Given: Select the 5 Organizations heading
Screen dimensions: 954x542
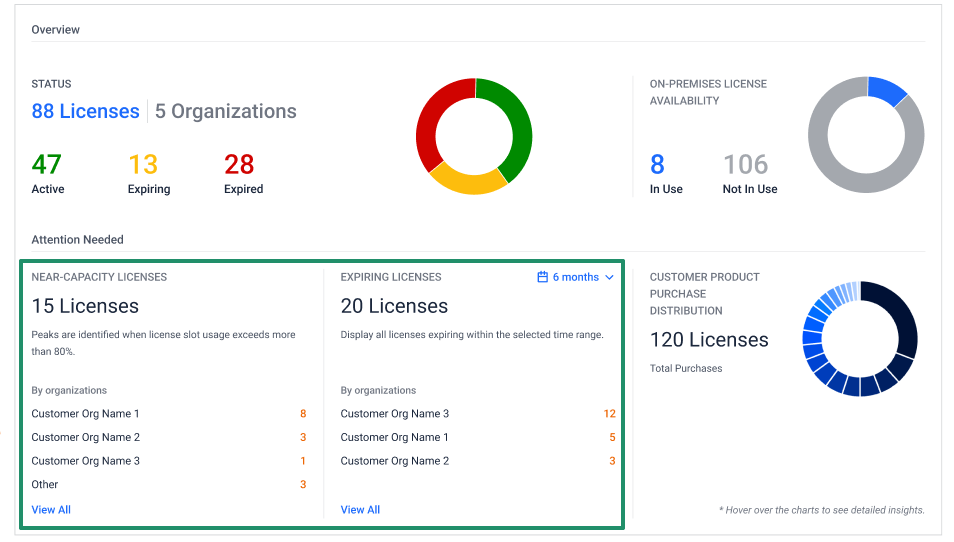Looking at the screenshot, I should pos(225,111).
